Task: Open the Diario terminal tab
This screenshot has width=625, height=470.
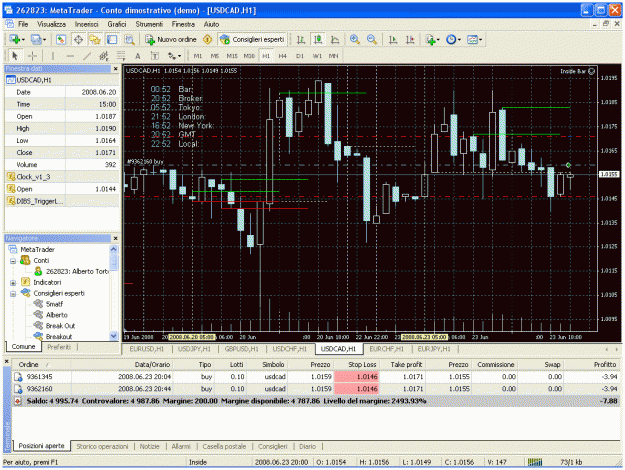Action: (x=307, y=446)
